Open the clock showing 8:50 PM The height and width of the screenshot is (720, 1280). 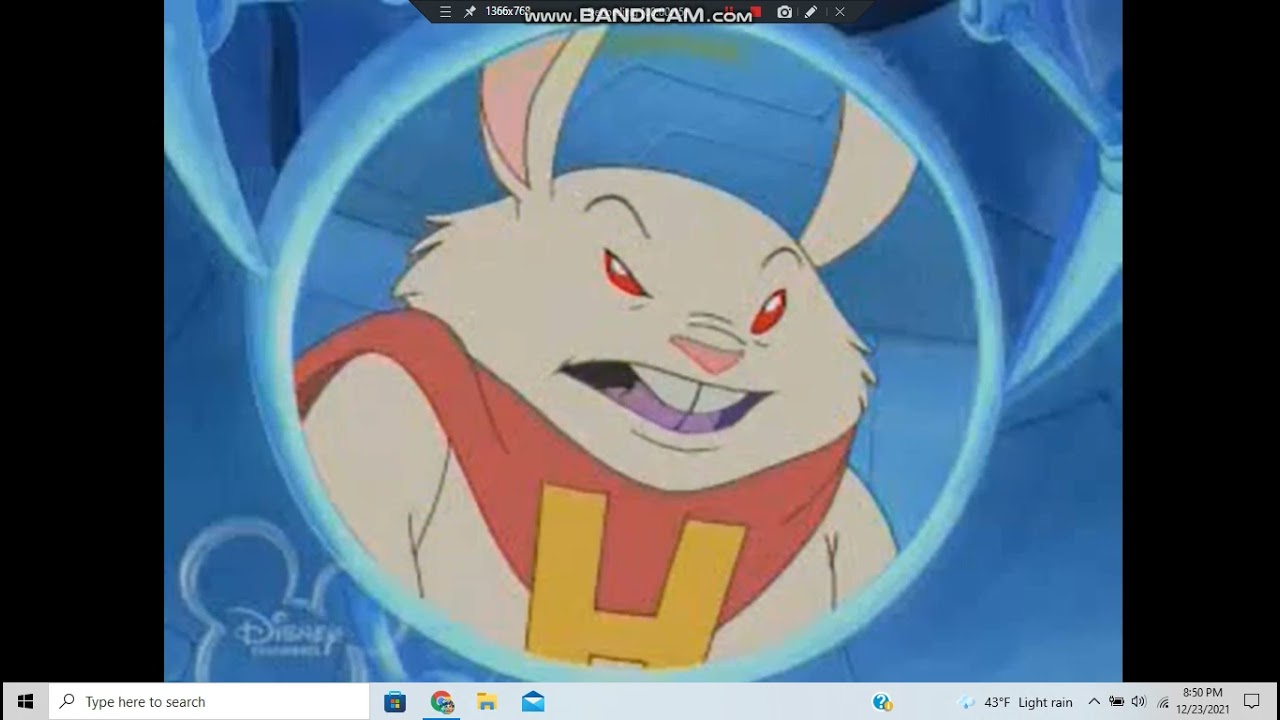pos(1203,701)
